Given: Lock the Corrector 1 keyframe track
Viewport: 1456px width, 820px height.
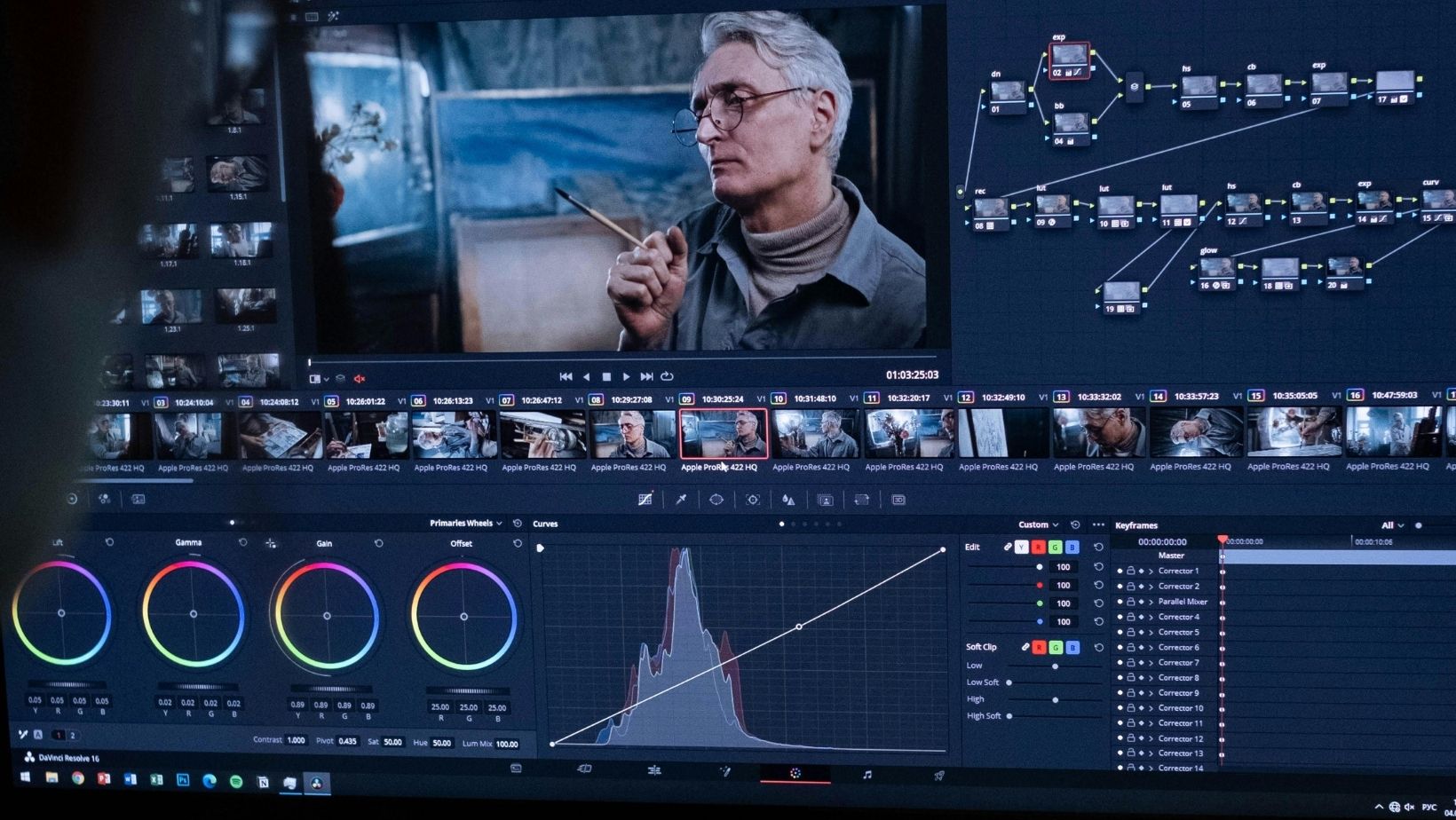Looking at the screenshot, I should 1130,572.
